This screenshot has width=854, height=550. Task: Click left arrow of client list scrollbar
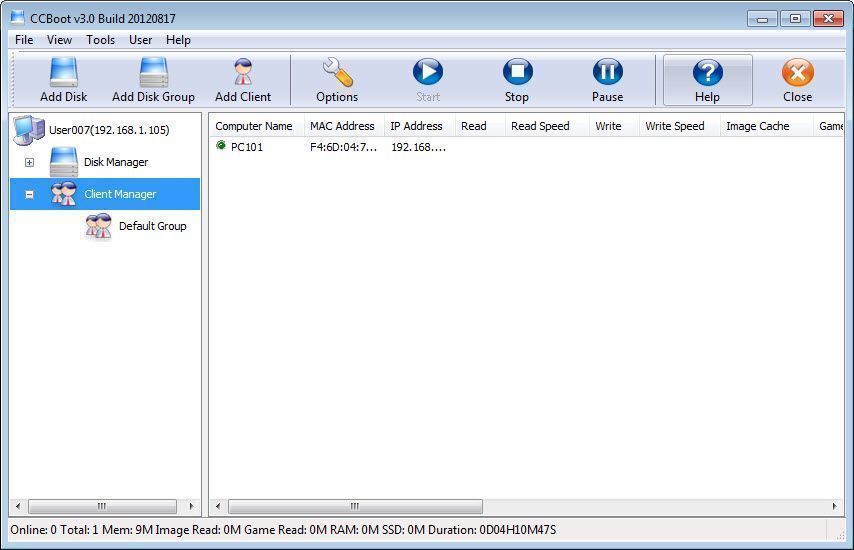pos(218,506)
